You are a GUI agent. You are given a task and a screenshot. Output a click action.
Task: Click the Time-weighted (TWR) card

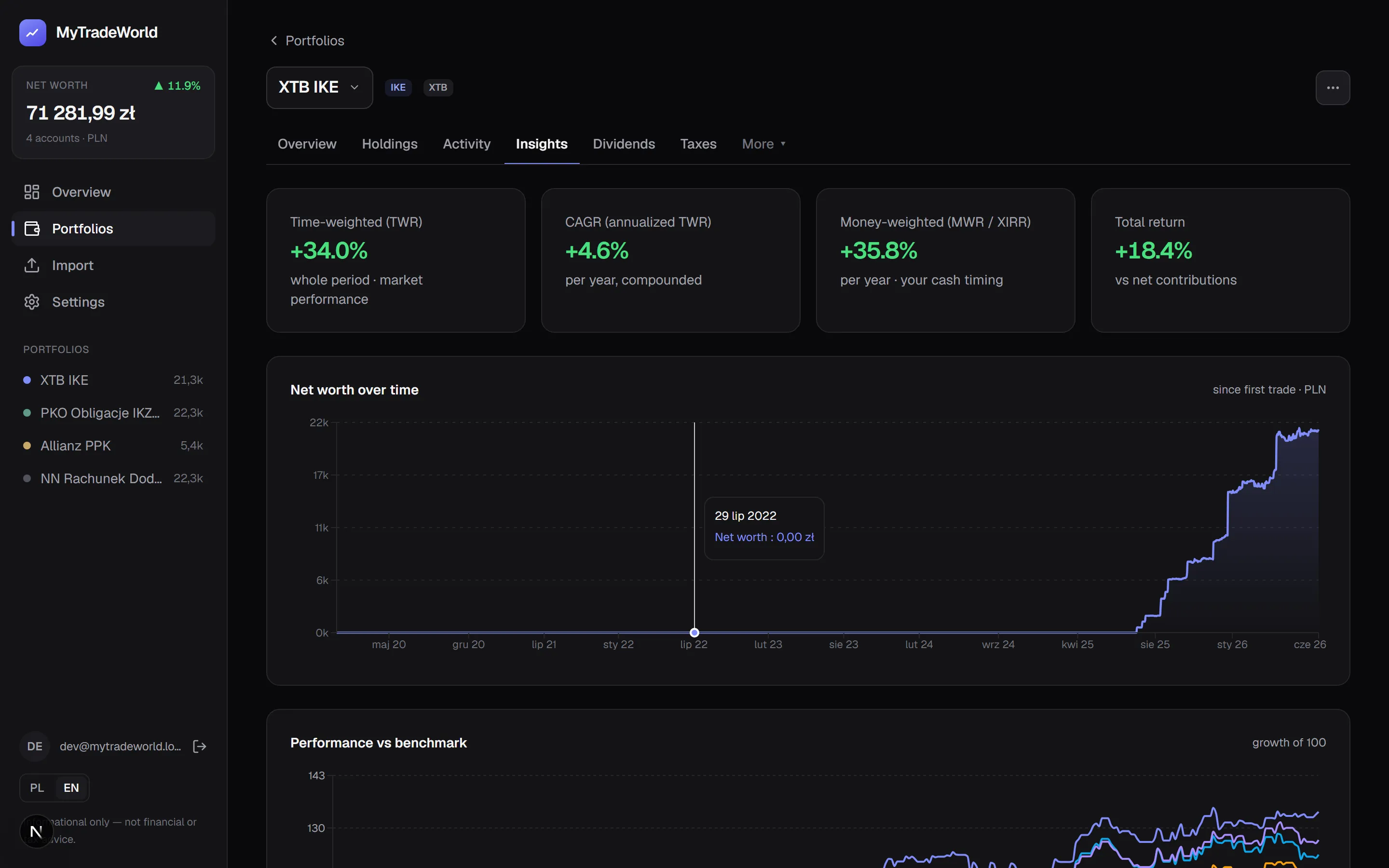[396, 260]
